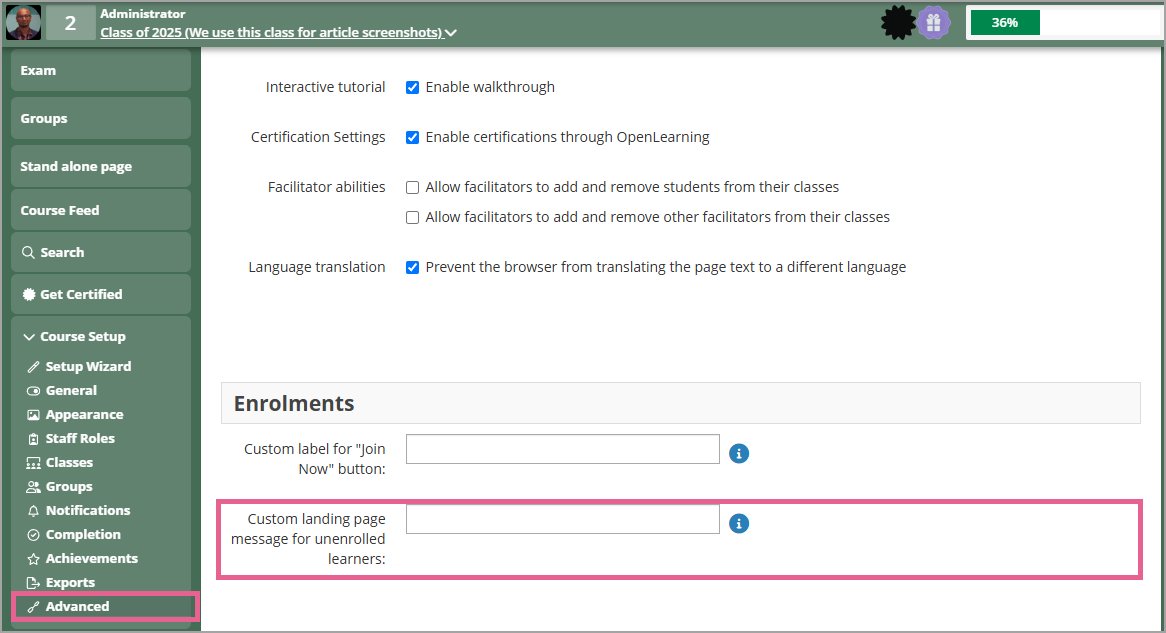The height and width of the screenshot is (633, 1166).
Task: Click the black badge icon in header
Action: [898, 23]
